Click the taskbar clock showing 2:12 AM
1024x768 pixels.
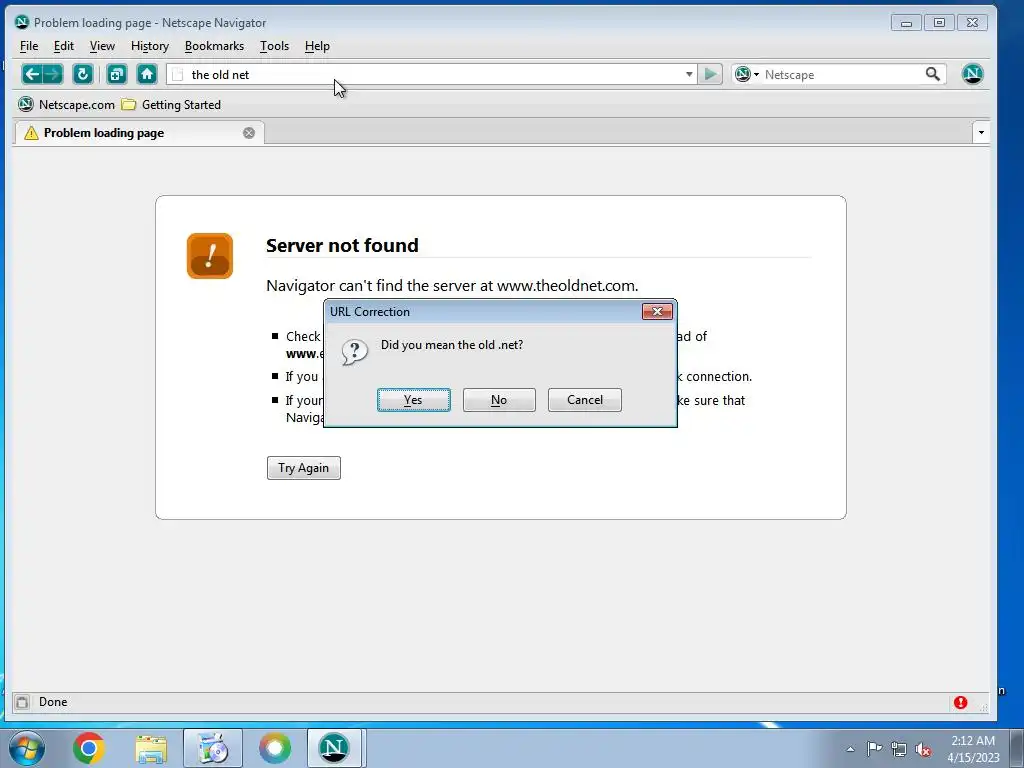coord(973,749)
